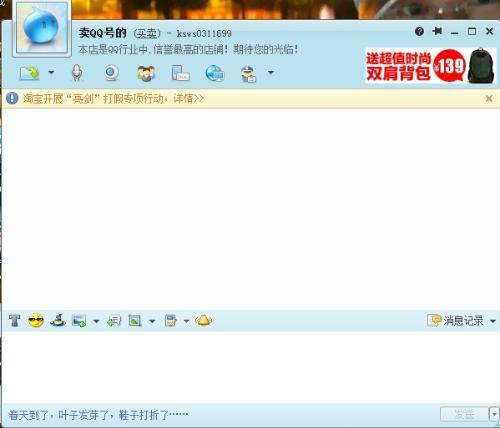Click the blue info icon in notice bar

(x=12, y=98)
